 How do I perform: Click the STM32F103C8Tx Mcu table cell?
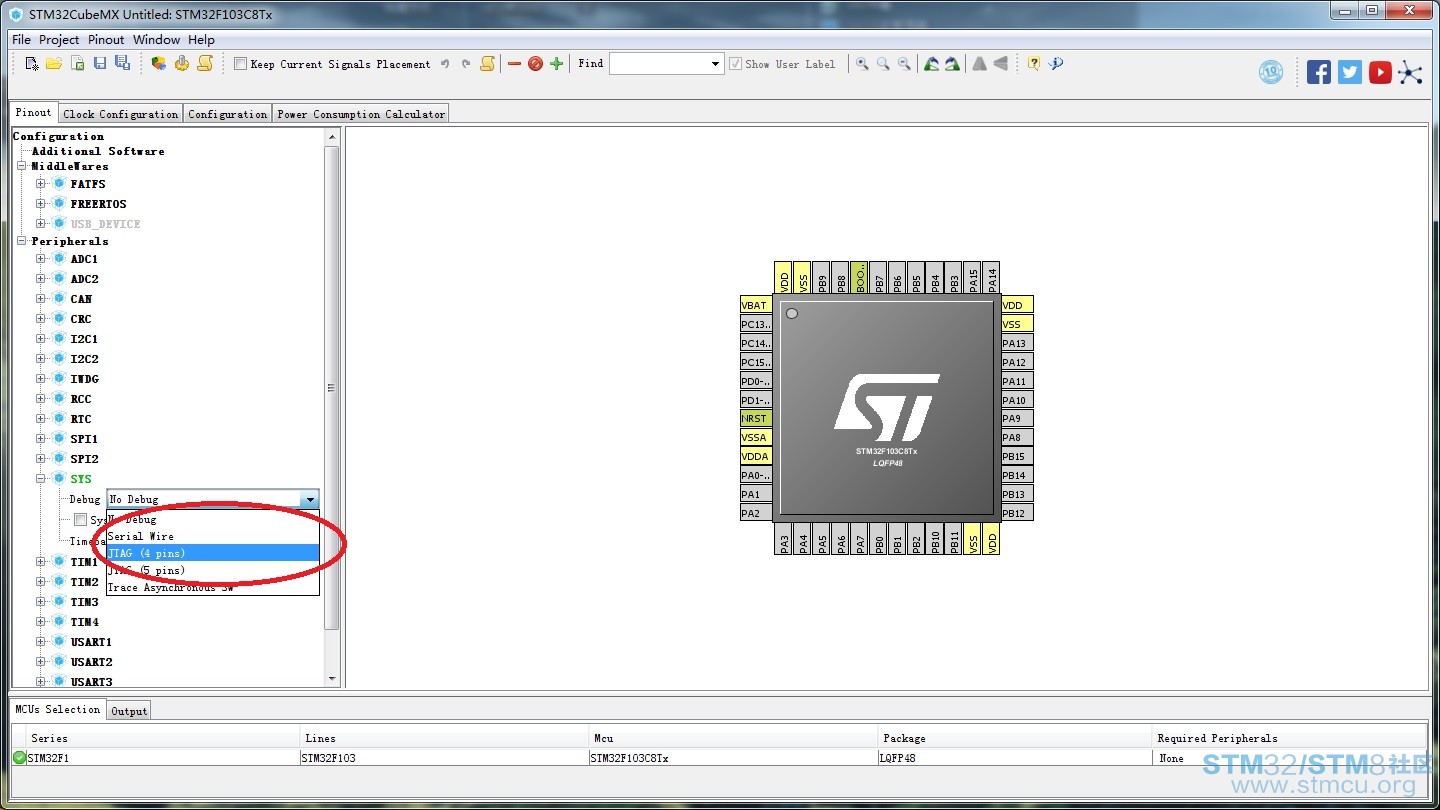733,758
